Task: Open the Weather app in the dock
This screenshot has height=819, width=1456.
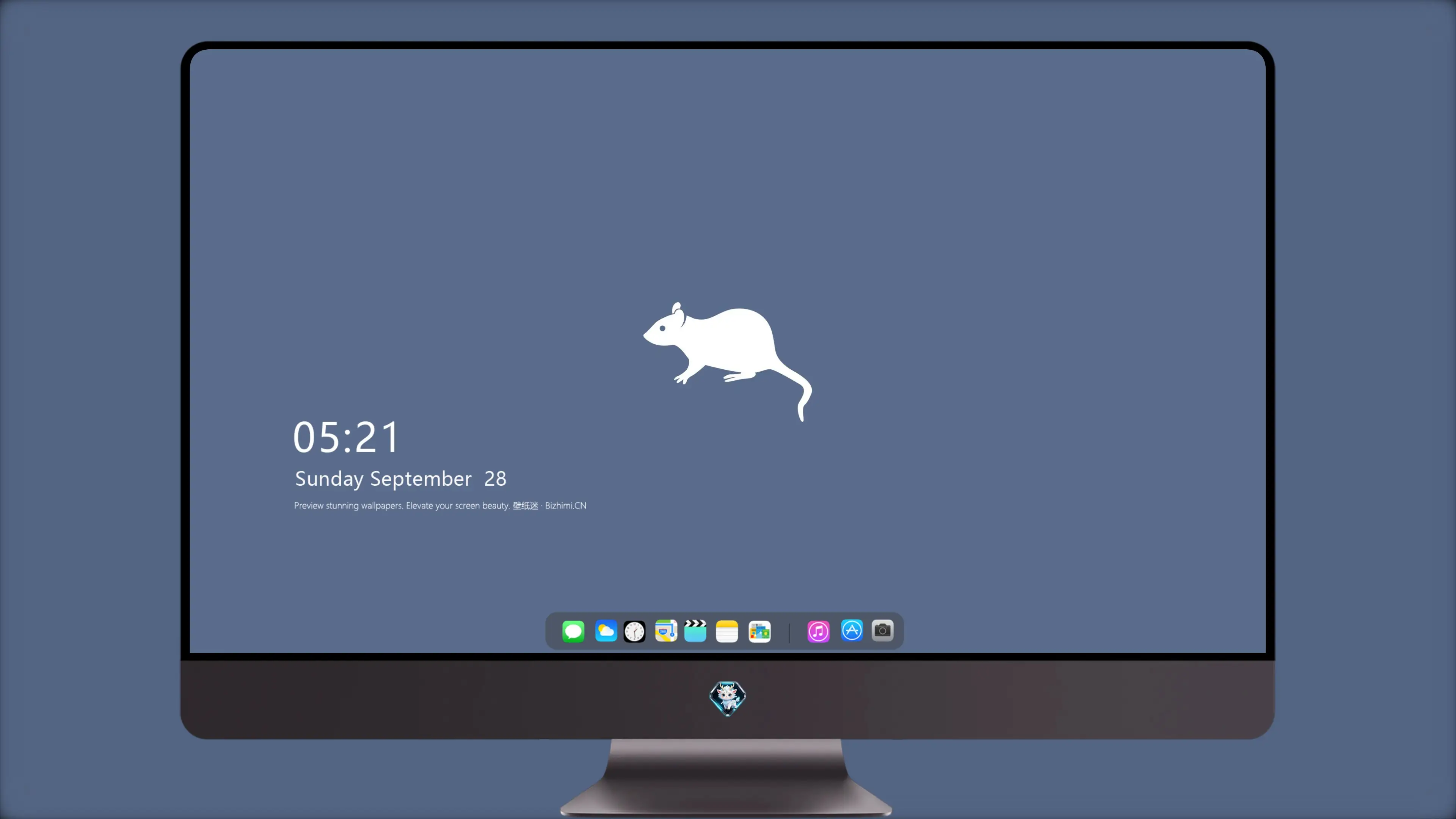Action: 606,631
